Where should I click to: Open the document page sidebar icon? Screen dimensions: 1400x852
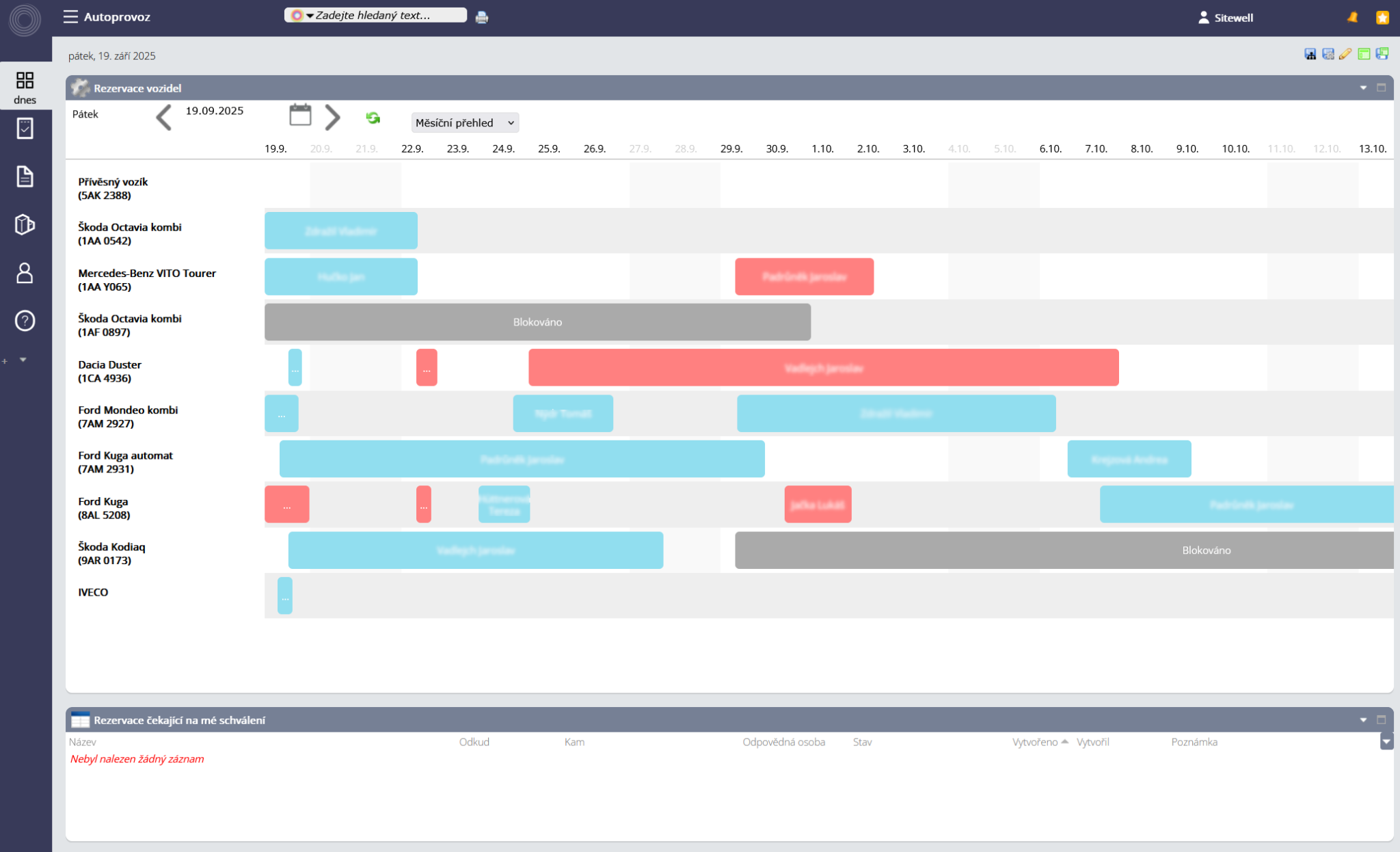[x=25, y=176]
